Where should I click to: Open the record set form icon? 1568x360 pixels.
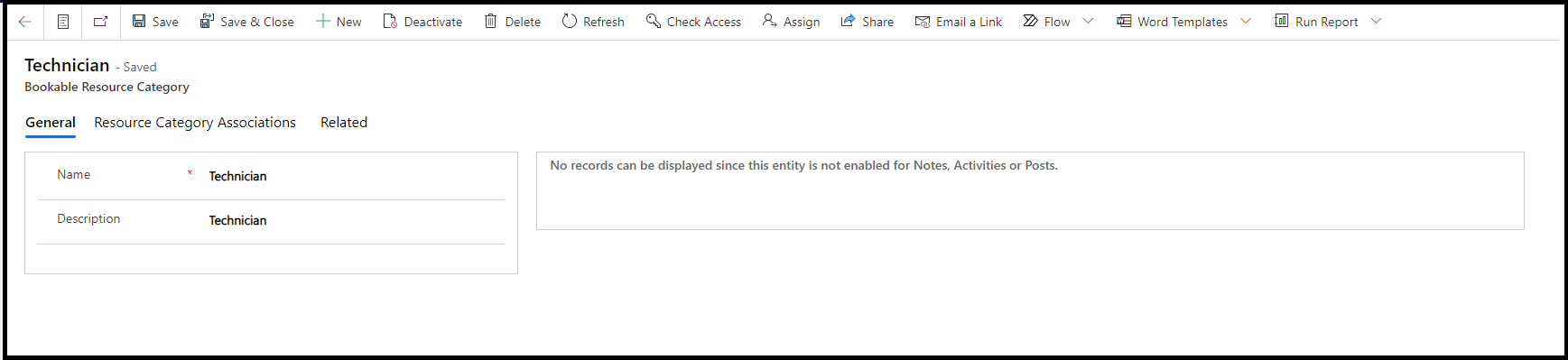click(63, 22)
